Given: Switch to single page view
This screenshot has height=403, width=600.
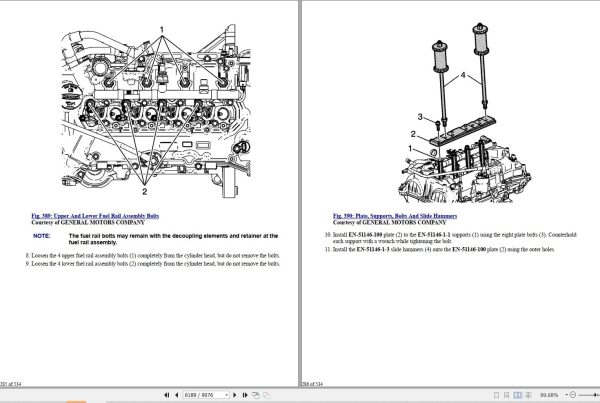Looking at the screenshot, I should (496, 395).
